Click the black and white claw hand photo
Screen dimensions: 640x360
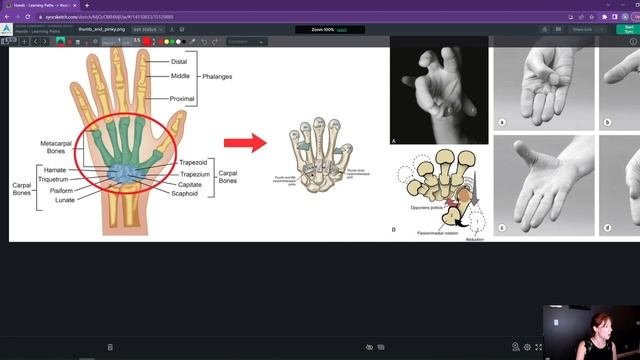coord(439,90)
